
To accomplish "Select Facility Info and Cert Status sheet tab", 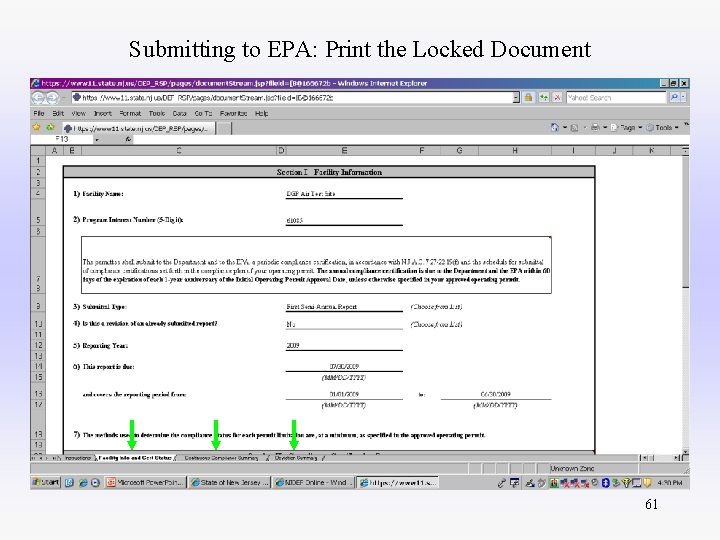I will [x=135, y=458].
